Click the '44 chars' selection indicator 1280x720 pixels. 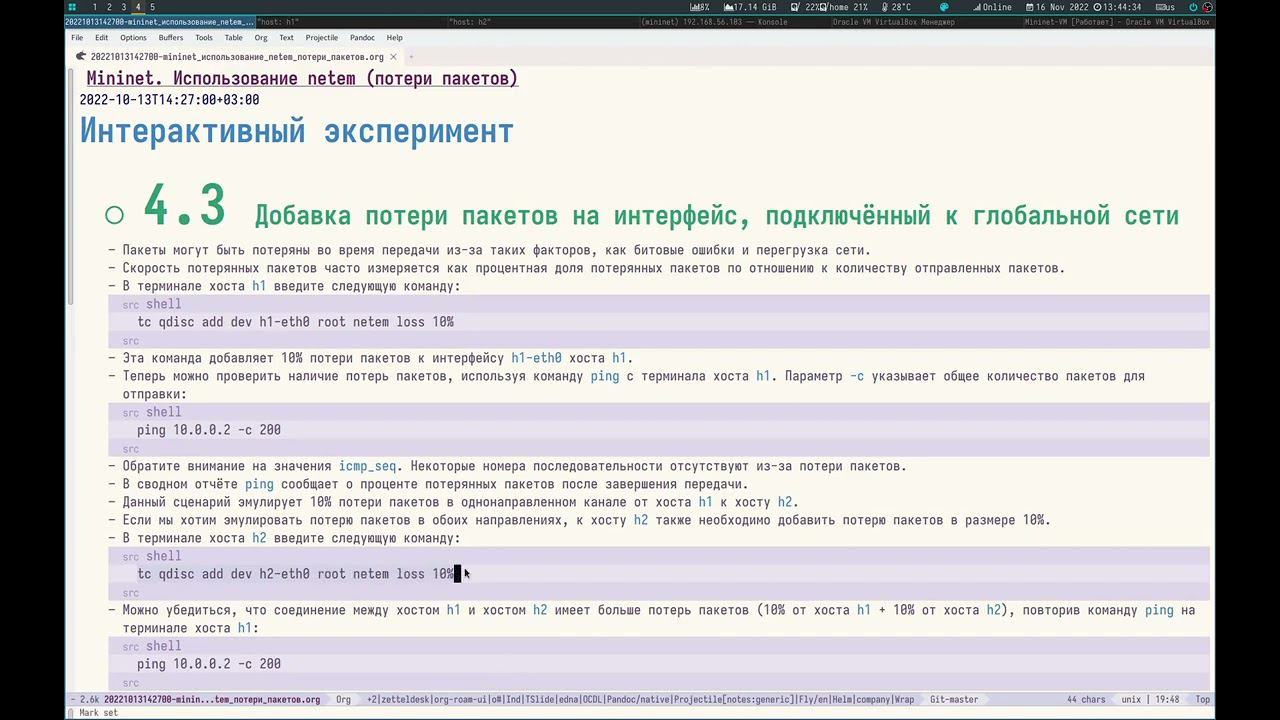(1086, 700)
